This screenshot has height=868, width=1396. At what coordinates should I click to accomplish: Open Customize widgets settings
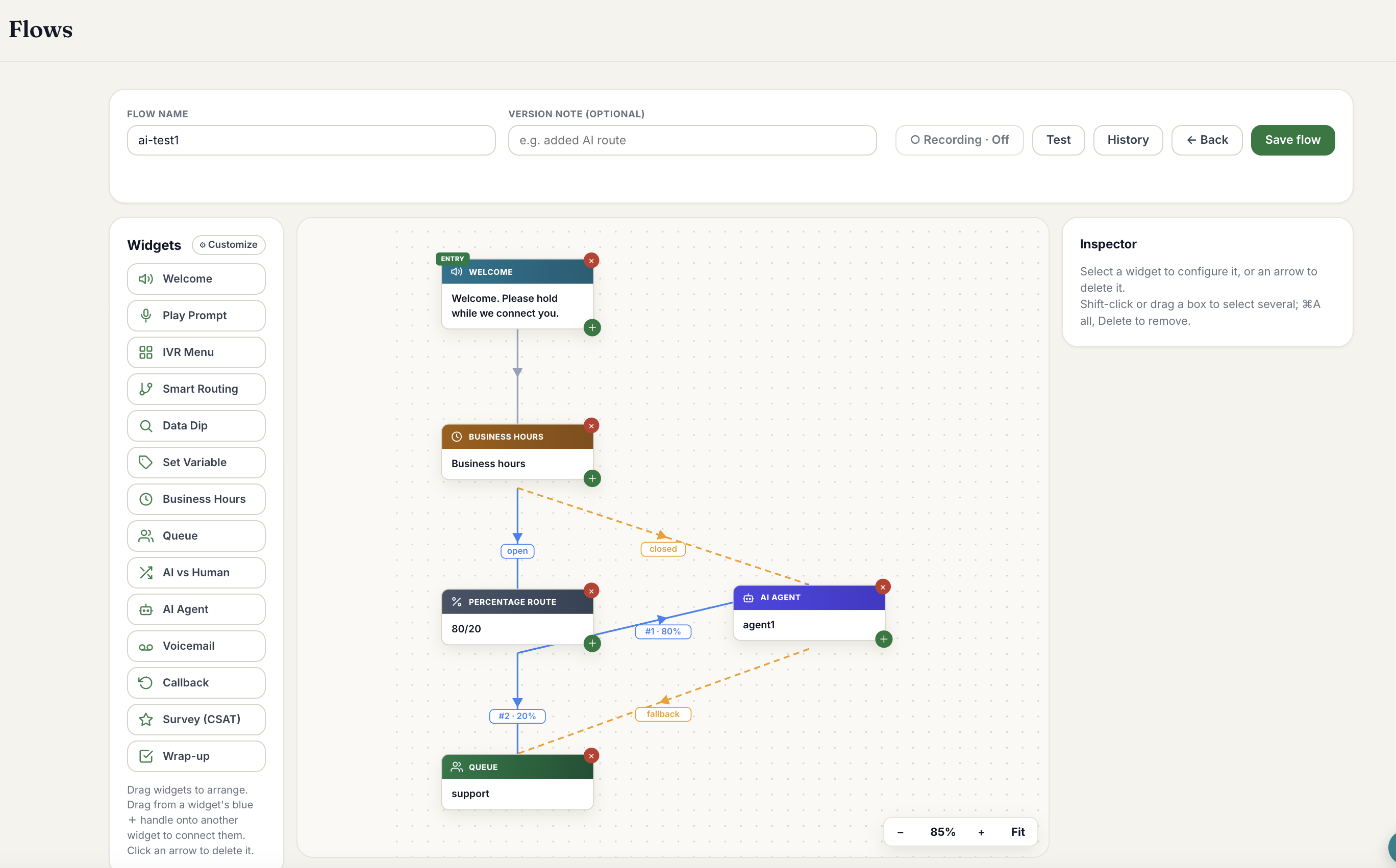(229, 245)
